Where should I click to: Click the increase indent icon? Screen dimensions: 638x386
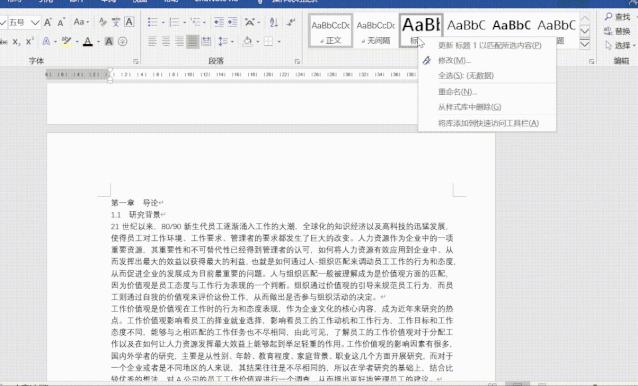[x=233, y=22]
